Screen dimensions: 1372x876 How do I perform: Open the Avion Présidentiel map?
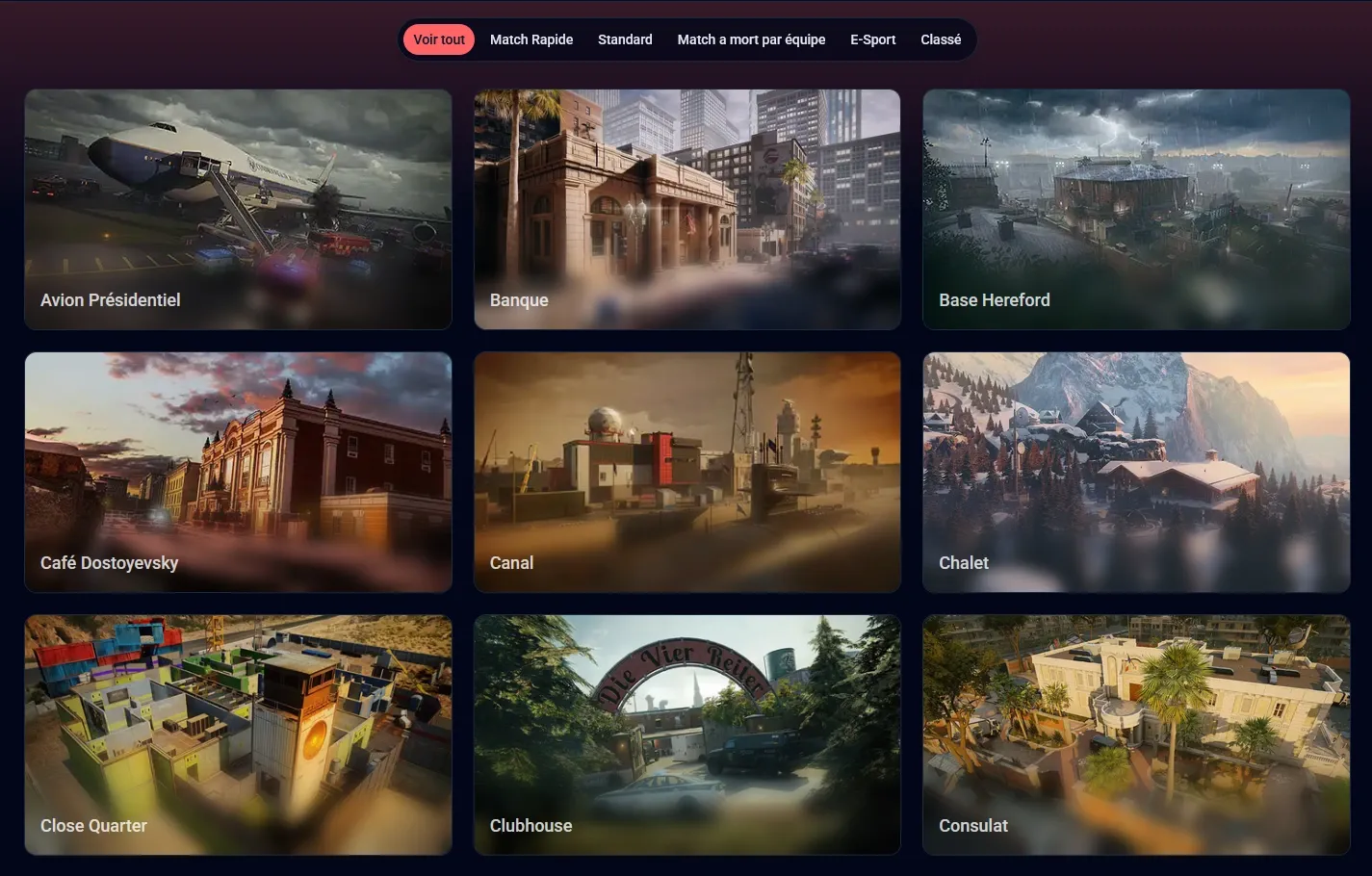point(237,208)
